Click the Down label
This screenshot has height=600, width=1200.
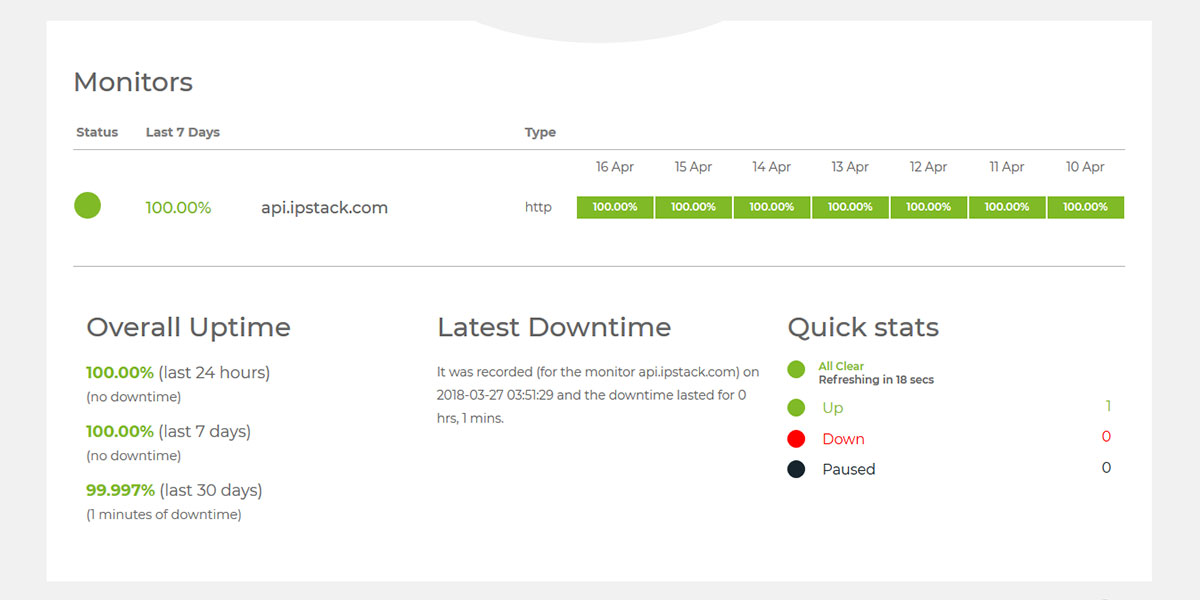click(x=843, y=439)
